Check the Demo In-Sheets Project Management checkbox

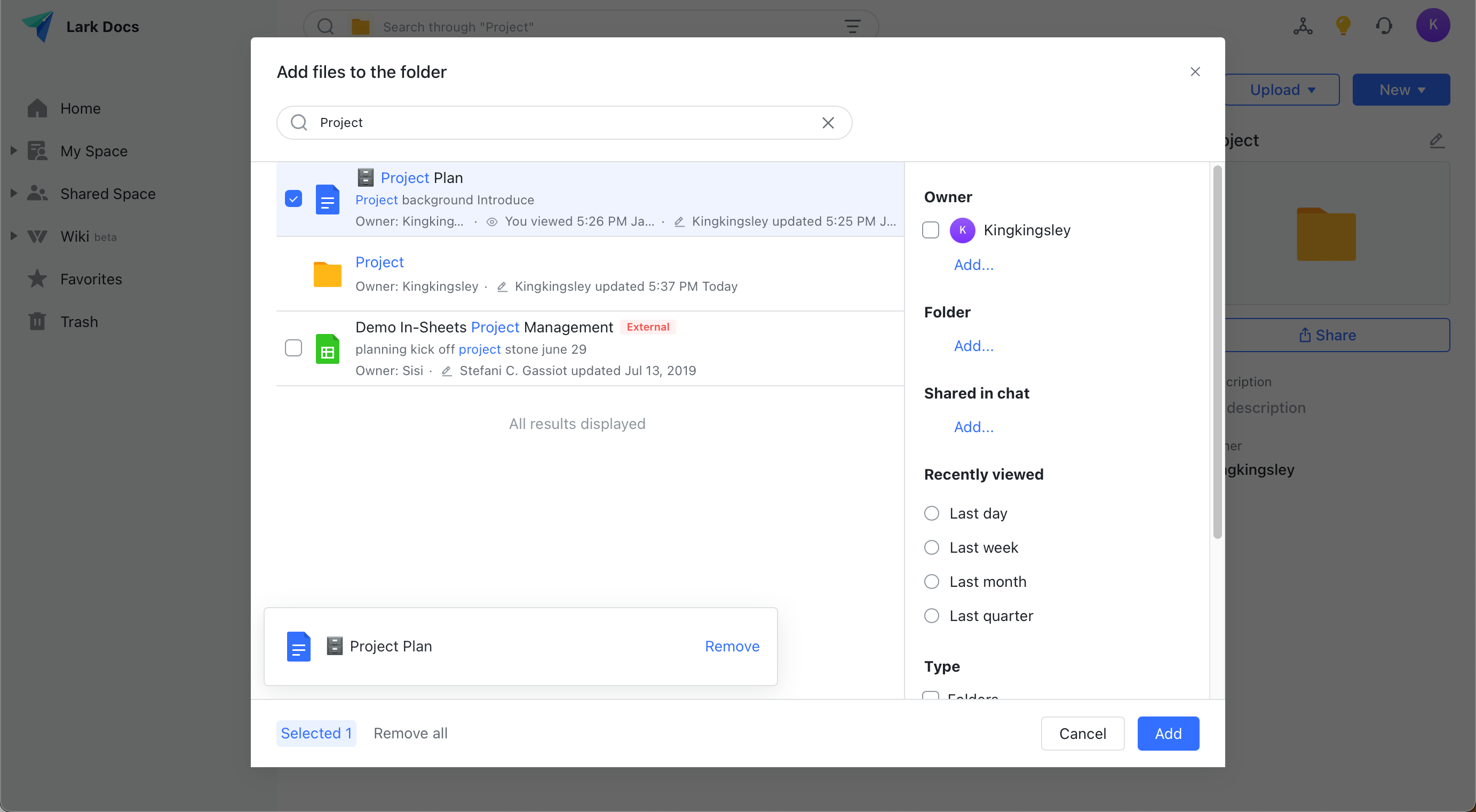point(293,348)
